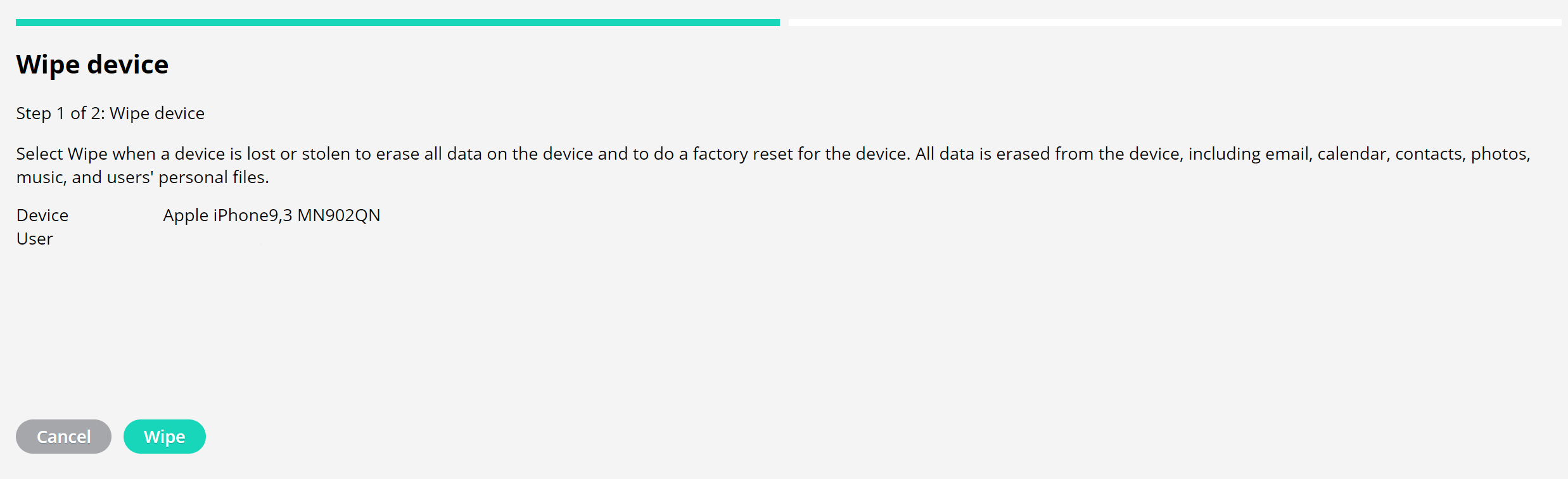Select the Device label
The height and width of the screenshot is (479, 1568).
tap(42, 215)
